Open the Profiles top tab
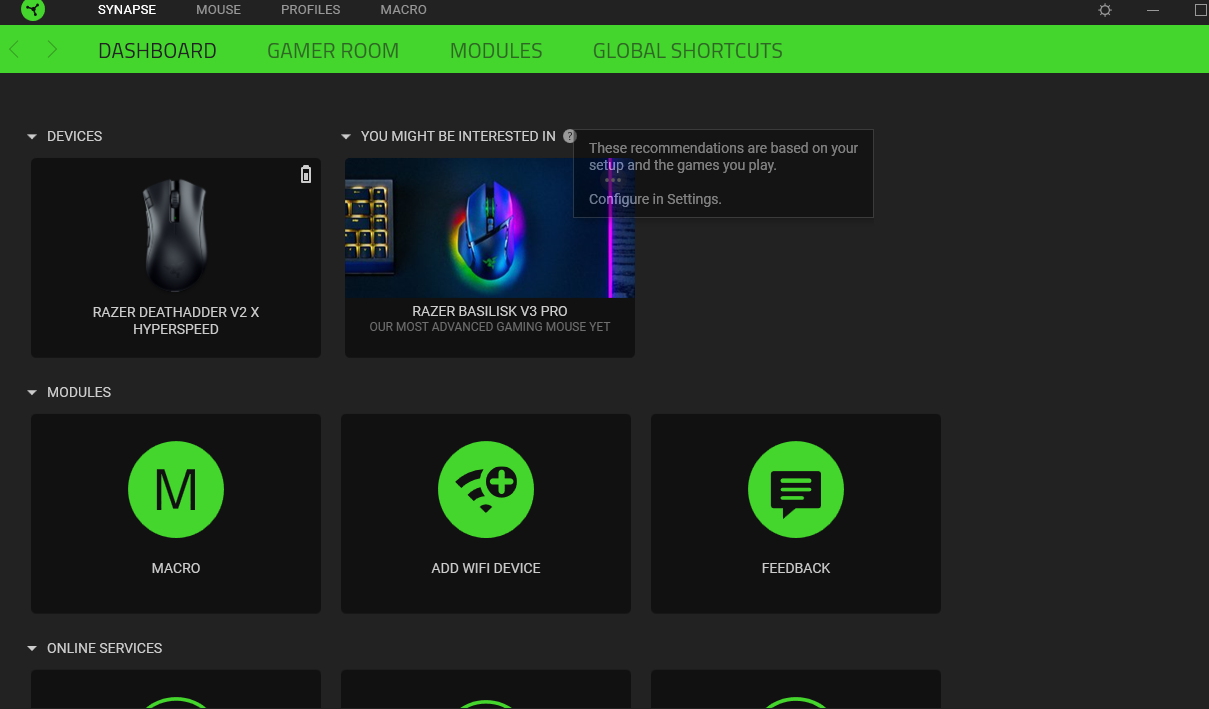The height and width of the screenshot is (709, 1209). tap(310, 10)
